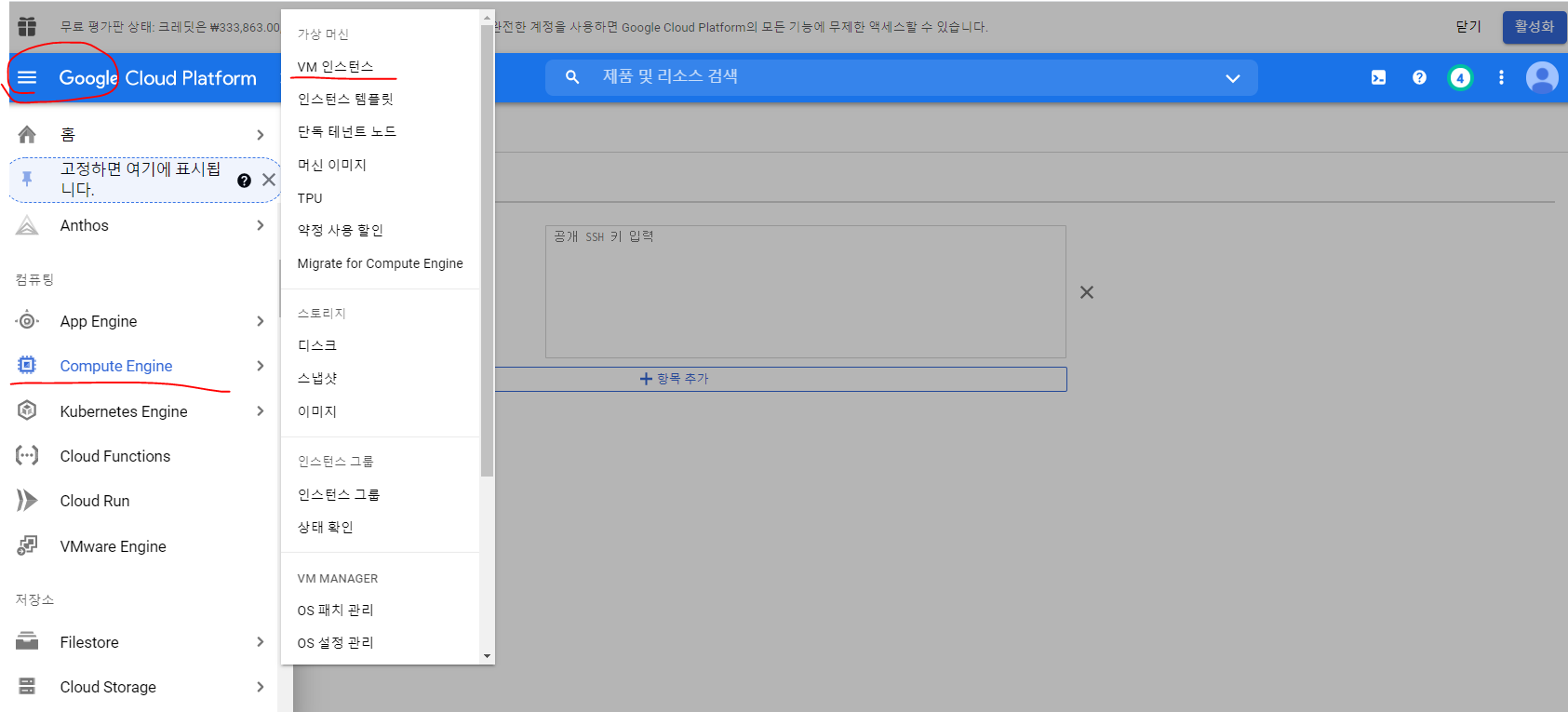Click the product and resource search field
This screenshot has height=712, width=1568.
902,77
